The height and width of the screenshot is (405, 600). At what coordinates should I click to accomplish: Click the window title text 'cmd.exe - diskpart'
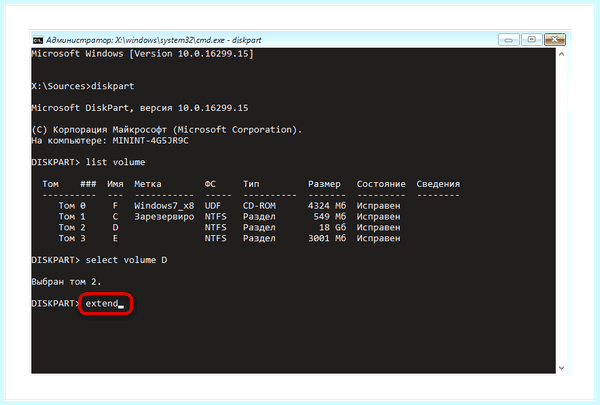(228, 40)
